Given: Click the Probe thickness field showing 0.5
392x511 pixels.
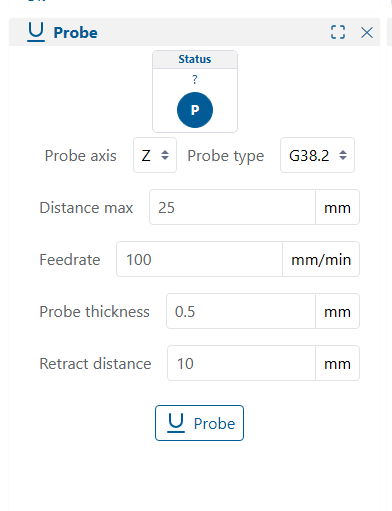Looking at the screenshot, I should coord(241,311).
